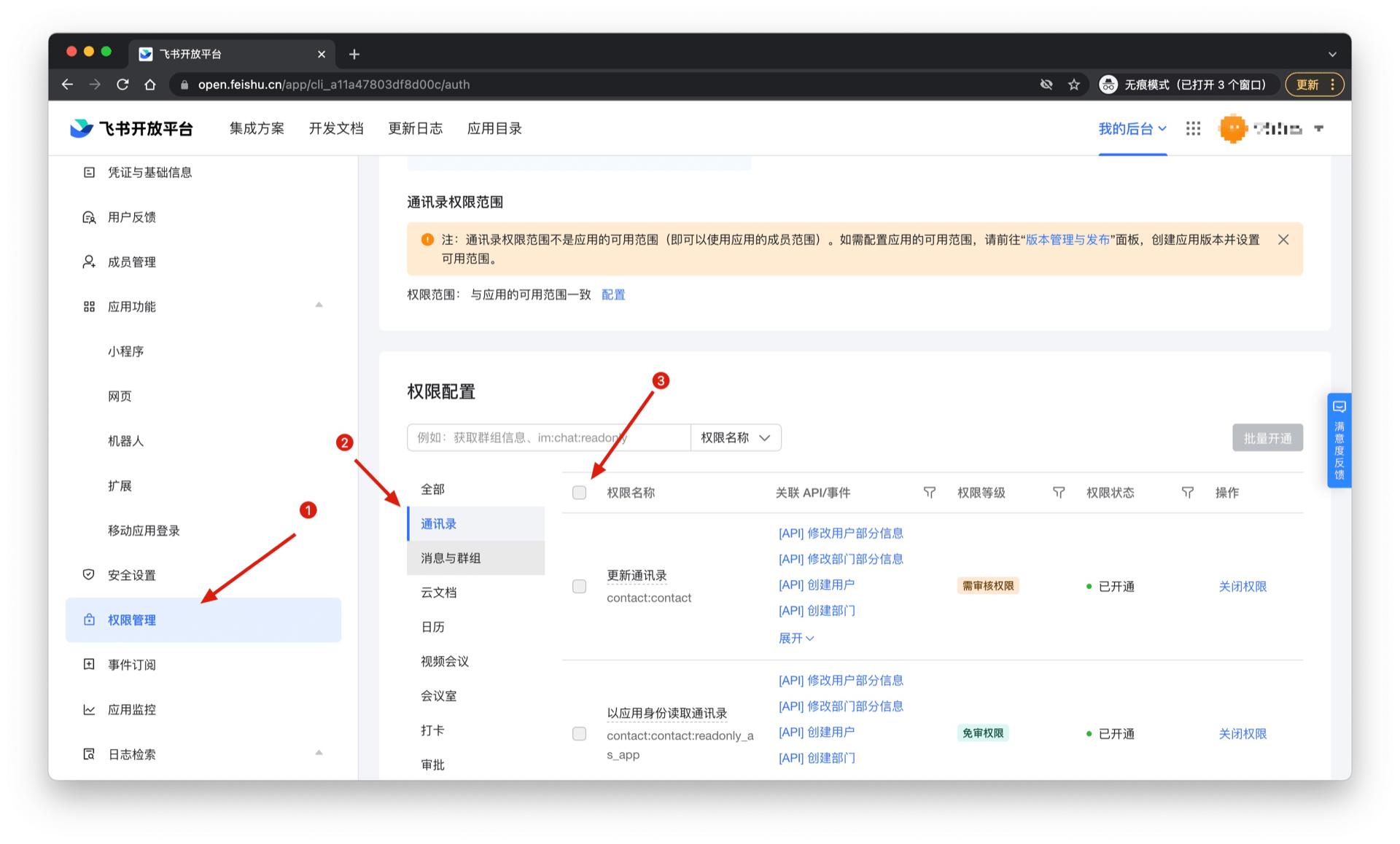Viewport: 1400px width, 844px height.
Task: Open 开发文档 in top navigation
Action: (x=335, y=128)
